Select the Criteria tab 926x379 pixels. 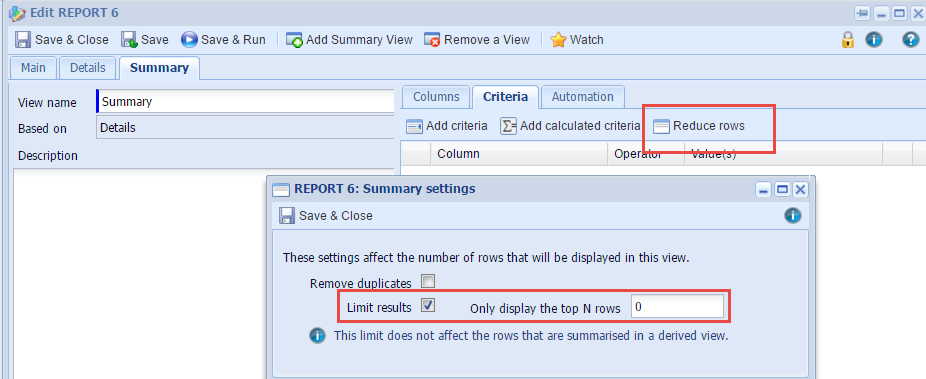point(505,97)
